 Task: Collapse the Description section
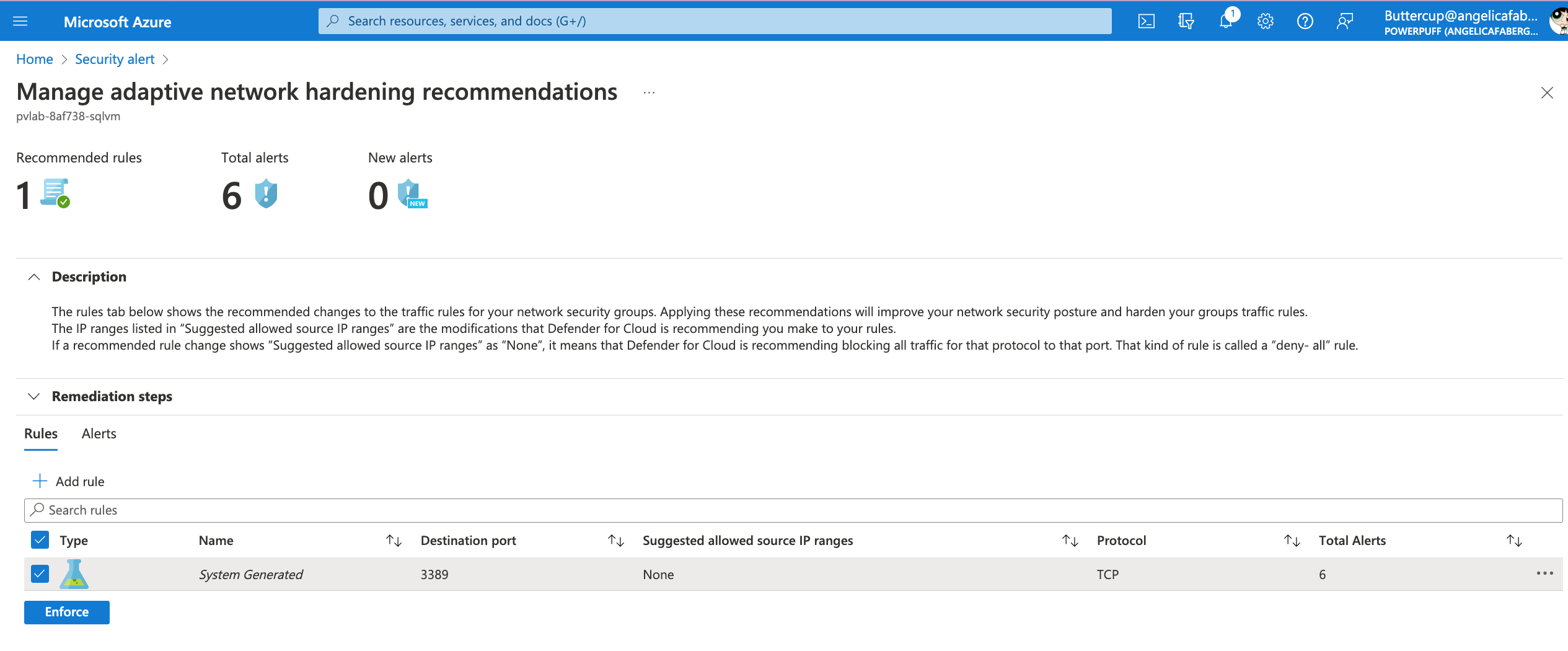pos(34,277)
